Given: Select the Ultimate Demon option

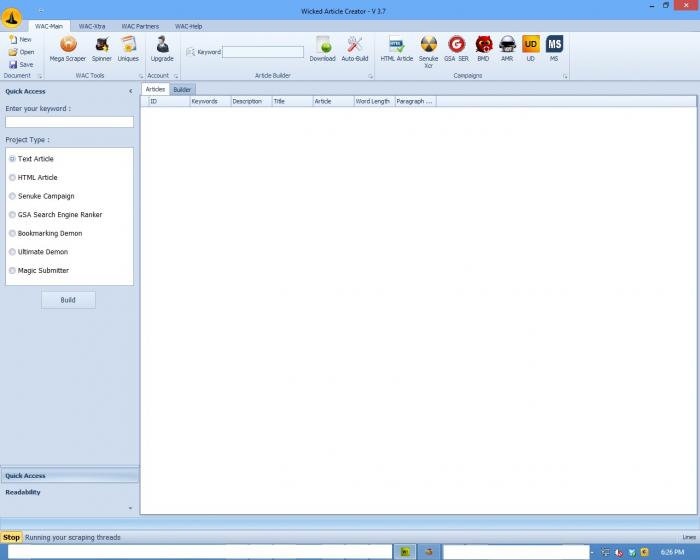Looking at the screenshot, I should (38, 252).
